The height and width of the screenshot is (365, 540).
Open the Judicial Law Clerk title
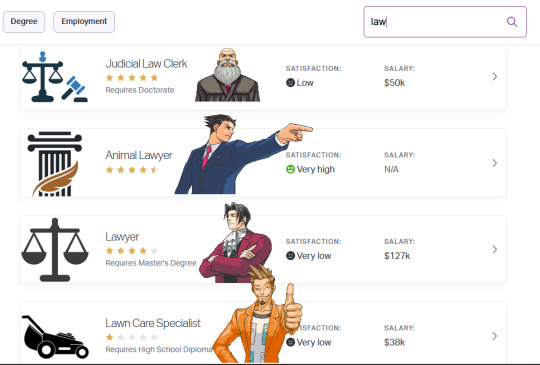pyautogui.click(x=146, y=64)
